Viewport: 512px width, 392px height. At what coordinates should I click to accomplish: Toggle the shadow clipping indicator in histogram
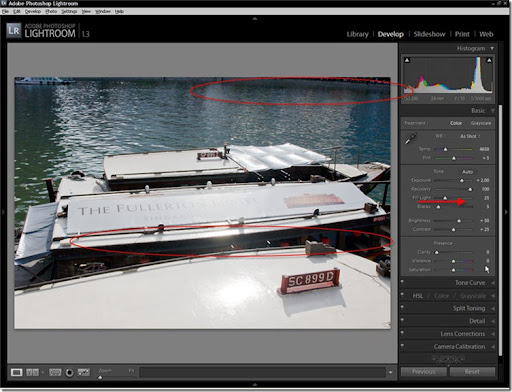click(407, 60)
